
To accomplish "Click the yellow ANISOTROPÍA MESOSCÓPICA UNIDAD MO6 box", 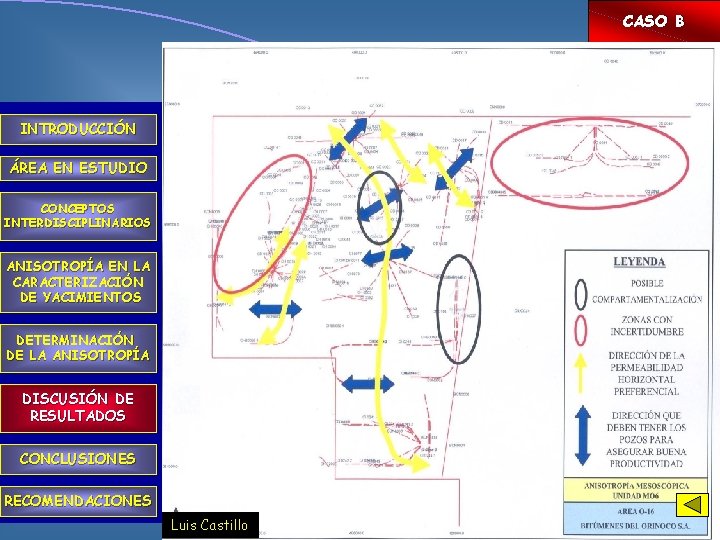I will [x=636, y=490].
